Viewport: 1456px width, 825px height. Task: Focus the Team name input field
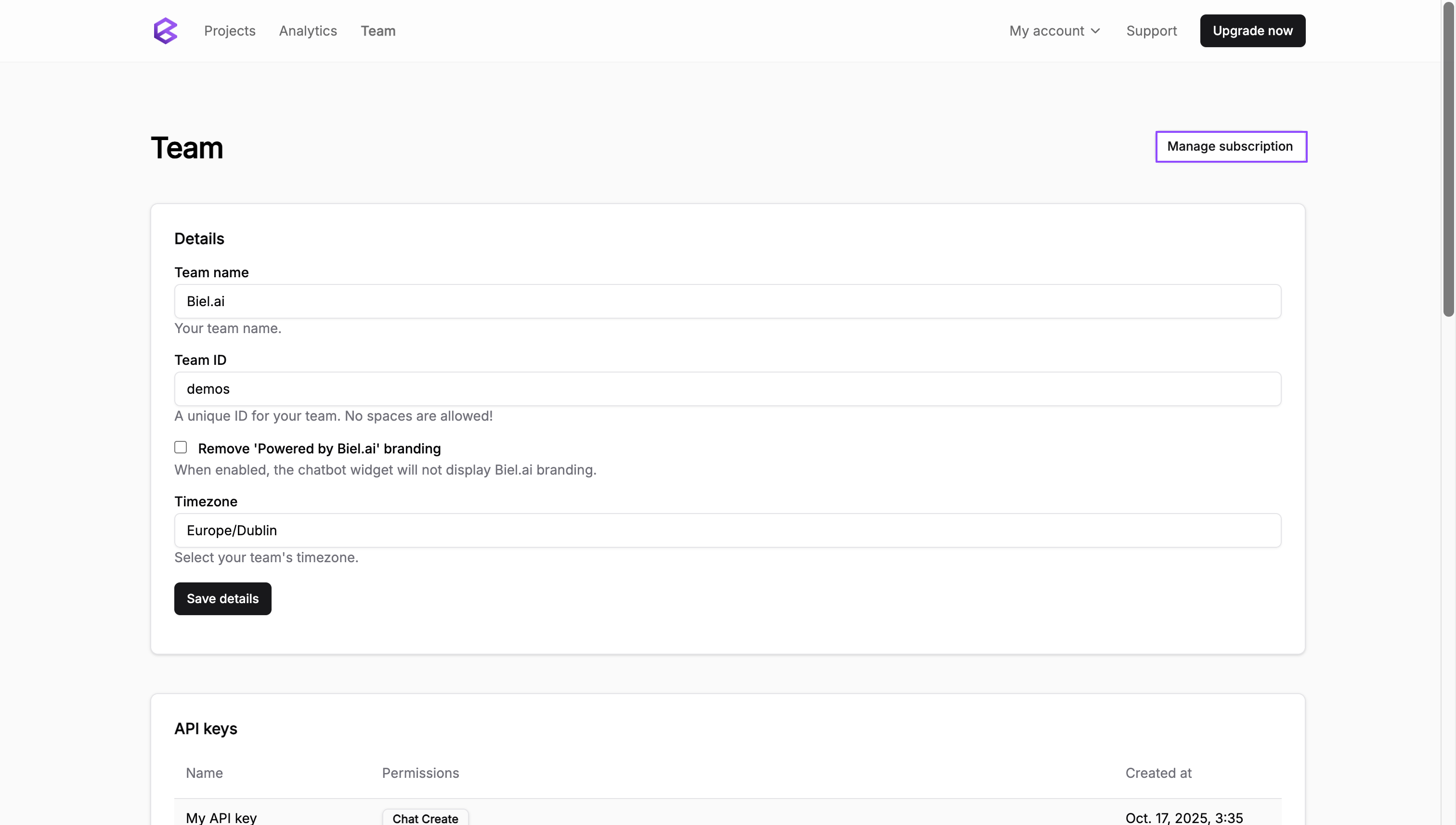[x=727, y=301]
